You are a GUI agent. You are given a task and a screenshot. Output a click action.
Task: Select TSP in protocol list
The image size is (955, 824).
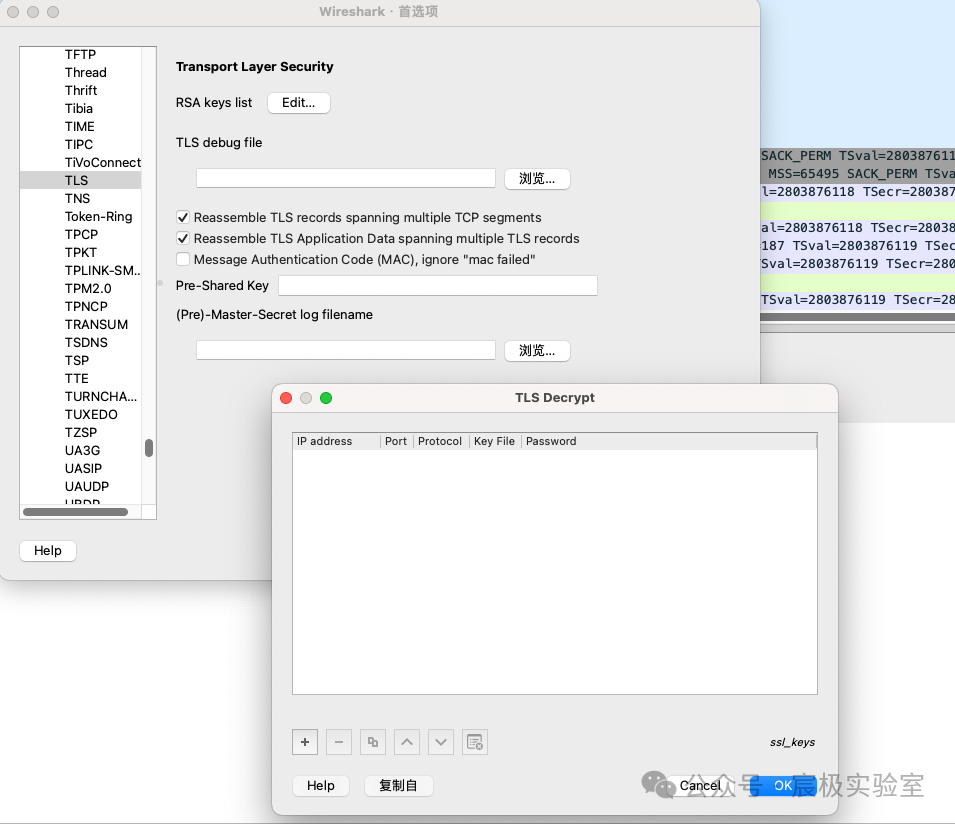tap(80, 361)
